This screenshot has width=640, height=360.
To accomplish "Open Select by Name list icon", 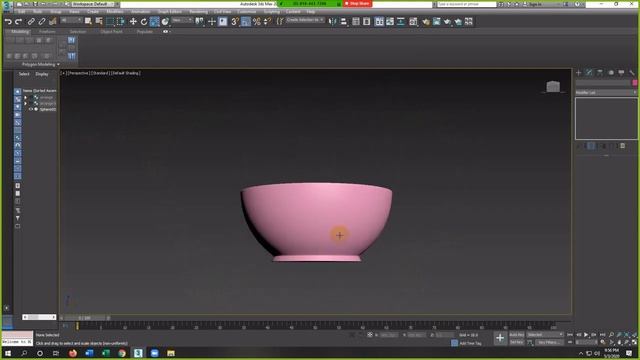I will (99, 22).
